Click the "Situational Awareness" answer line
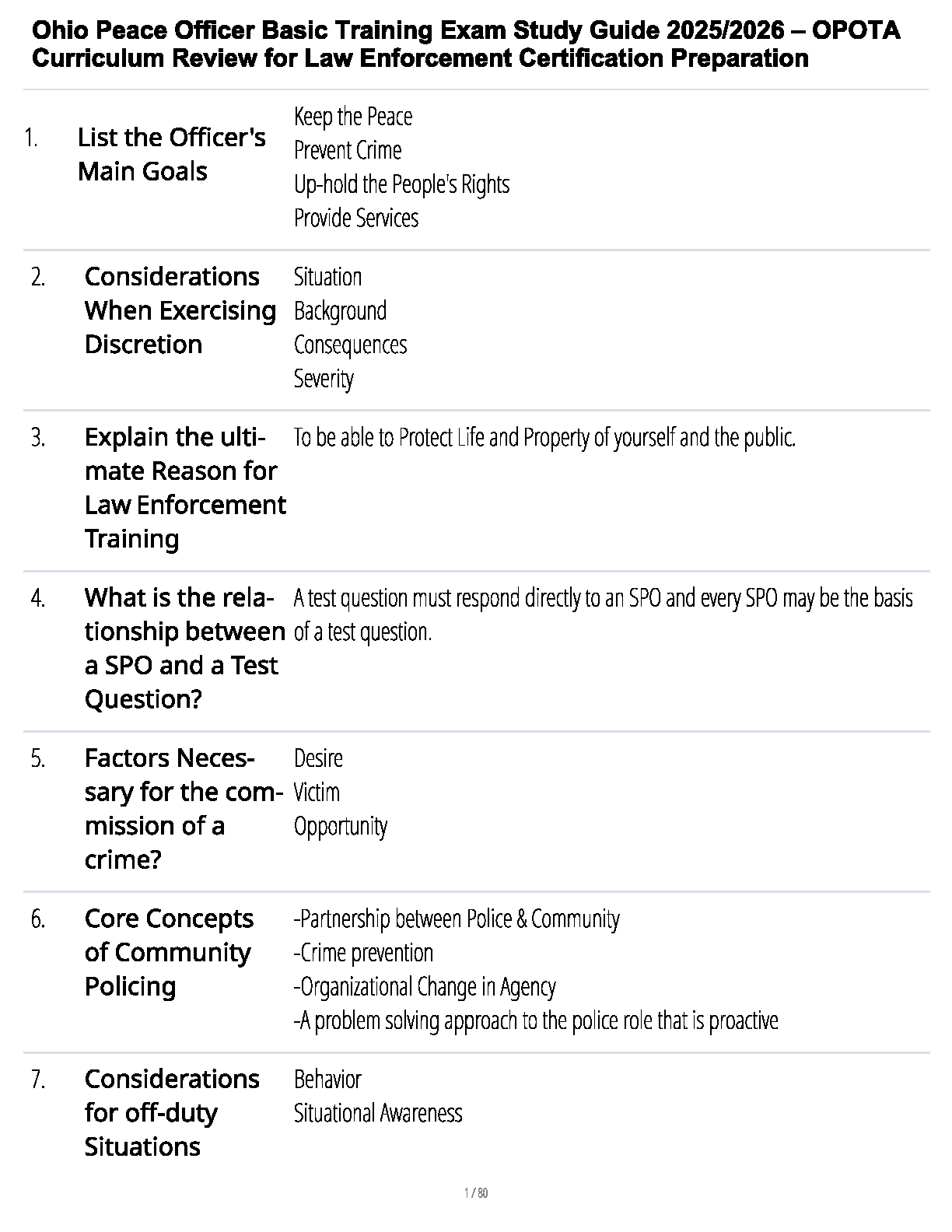 click(378, 1113)
